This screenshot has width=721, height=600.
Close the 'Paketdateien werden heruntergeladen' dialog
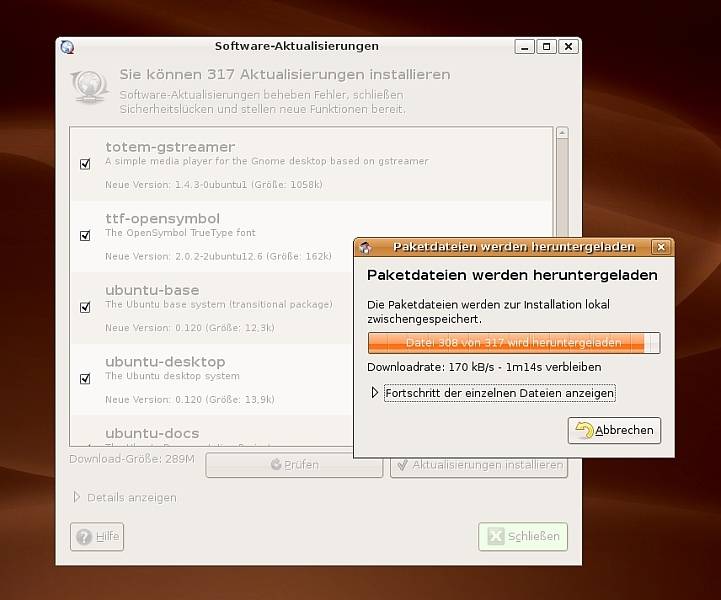[661, 247]
